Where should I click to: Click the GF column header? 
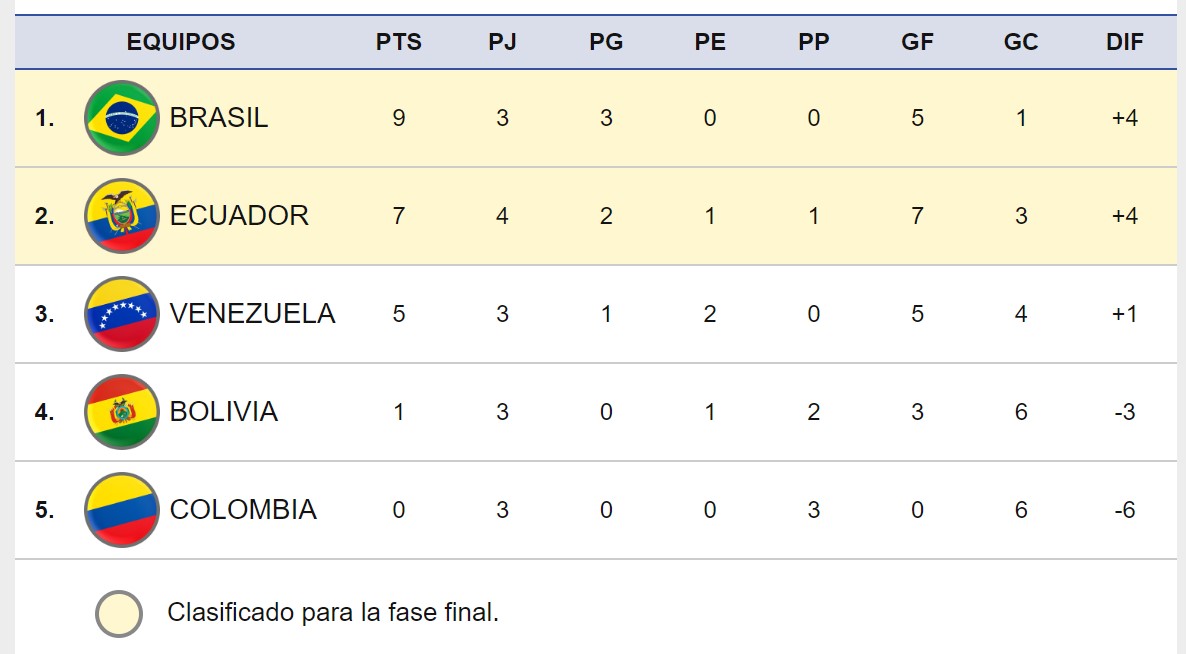[x=917, y=42]
